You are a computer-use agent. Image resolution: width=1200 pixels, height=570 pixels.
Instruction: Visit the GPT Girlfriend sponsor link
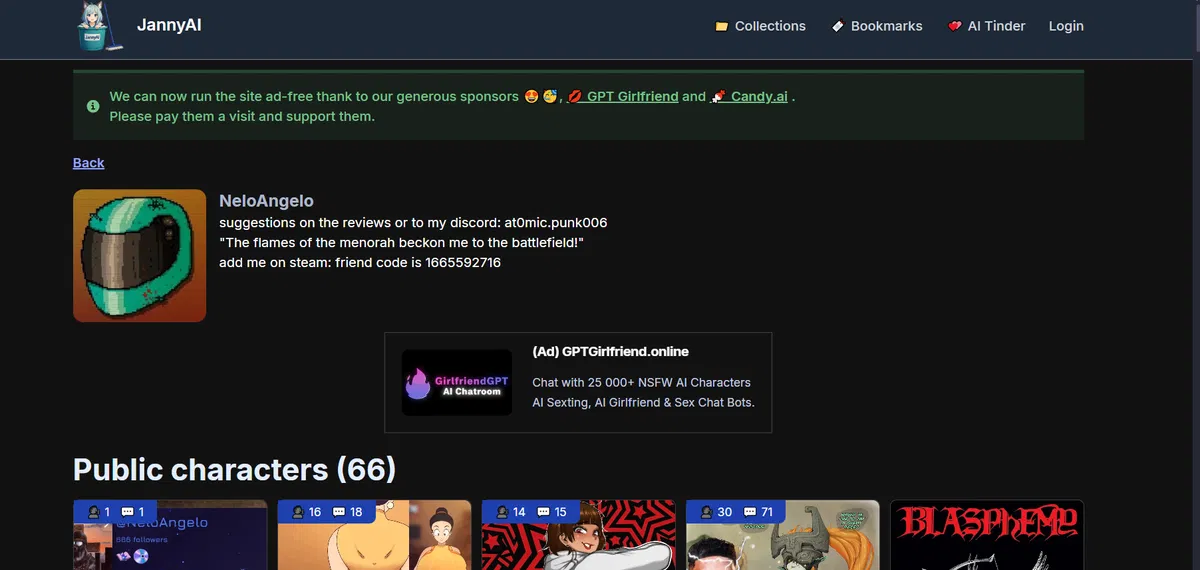tap(622, 97)
